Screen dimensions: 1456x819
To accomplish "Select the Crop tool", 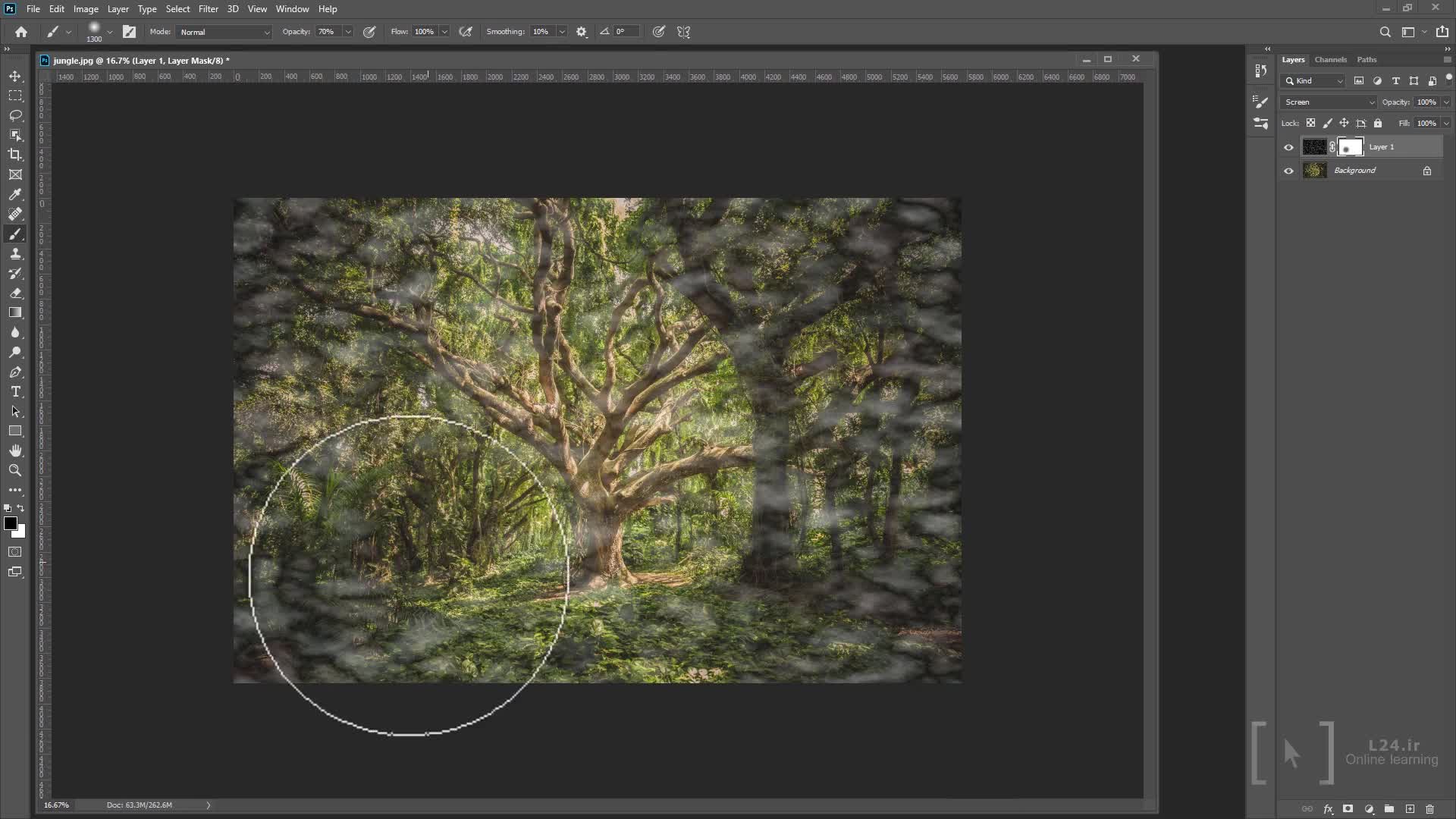I will click(15, 155).
